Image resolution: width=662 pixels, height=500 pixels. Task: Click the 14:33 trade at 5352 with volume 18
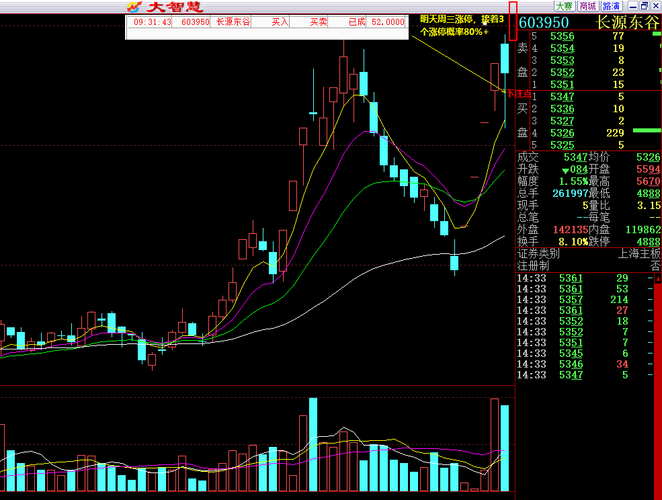(x=585, y=321)
